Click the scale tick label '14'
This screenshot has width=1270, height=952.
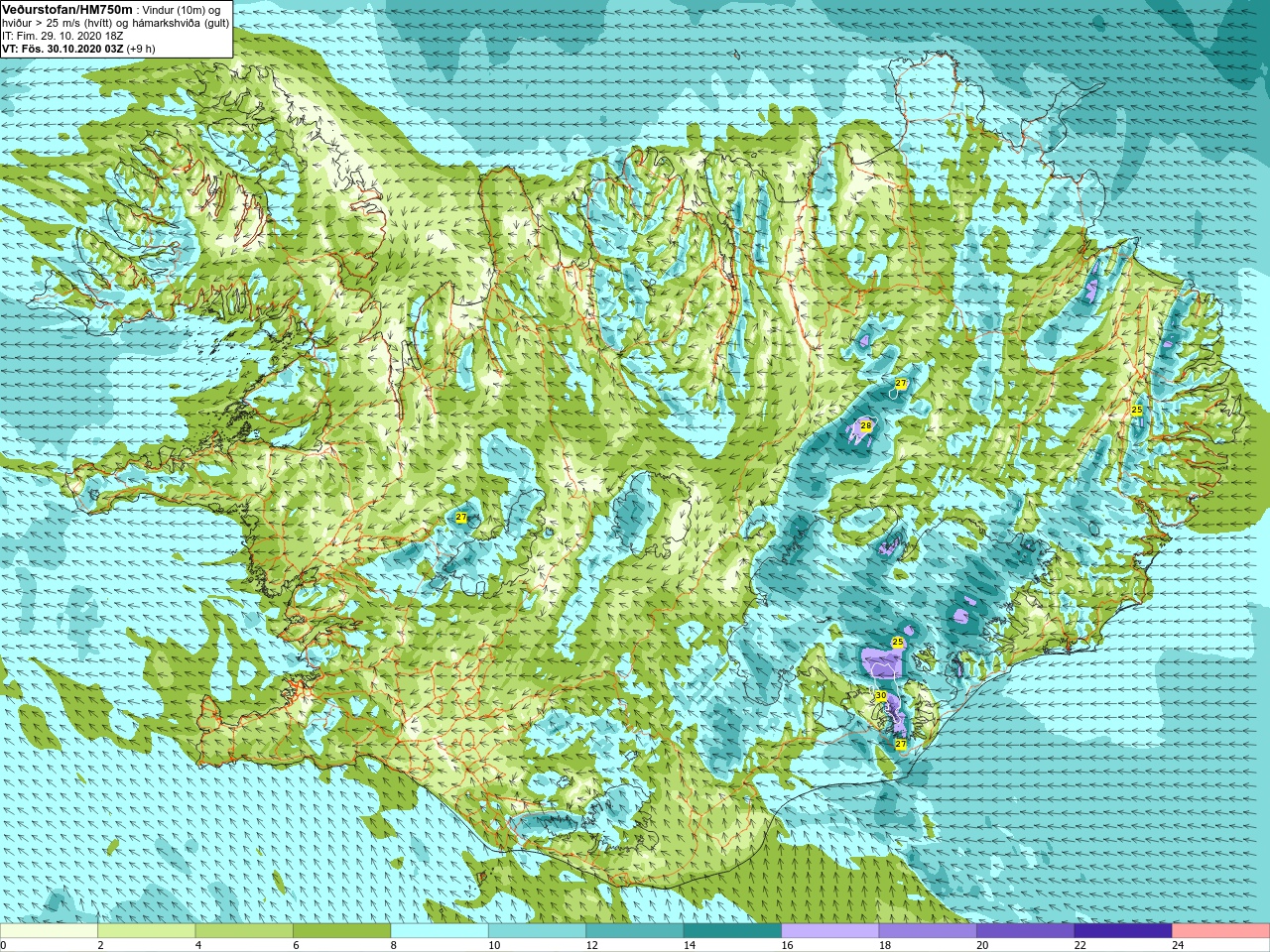point(688,945)
